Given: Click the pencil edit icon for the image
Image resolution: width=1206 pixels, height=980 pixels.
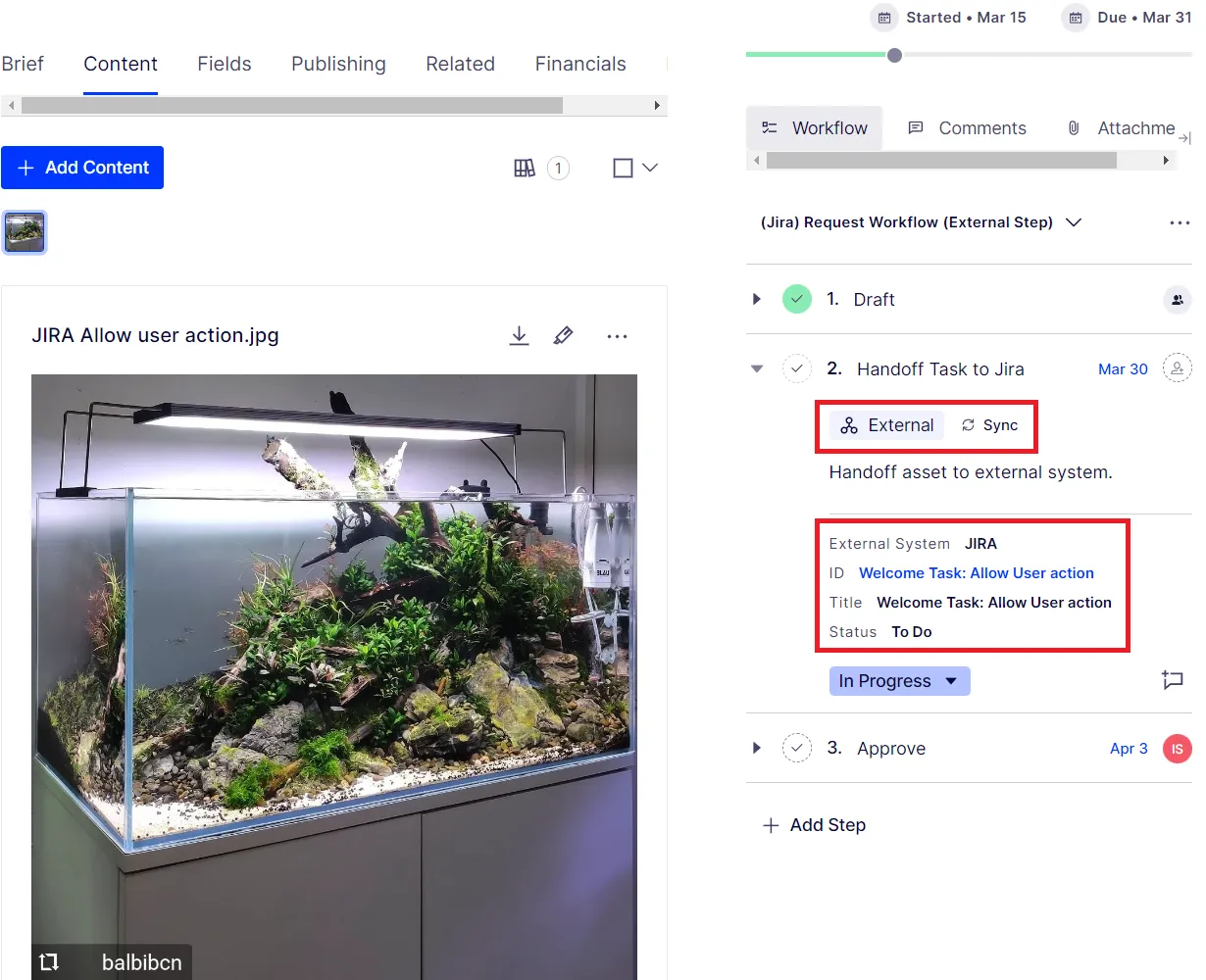Looking at the screenshot, I should (x=563, y=336).
